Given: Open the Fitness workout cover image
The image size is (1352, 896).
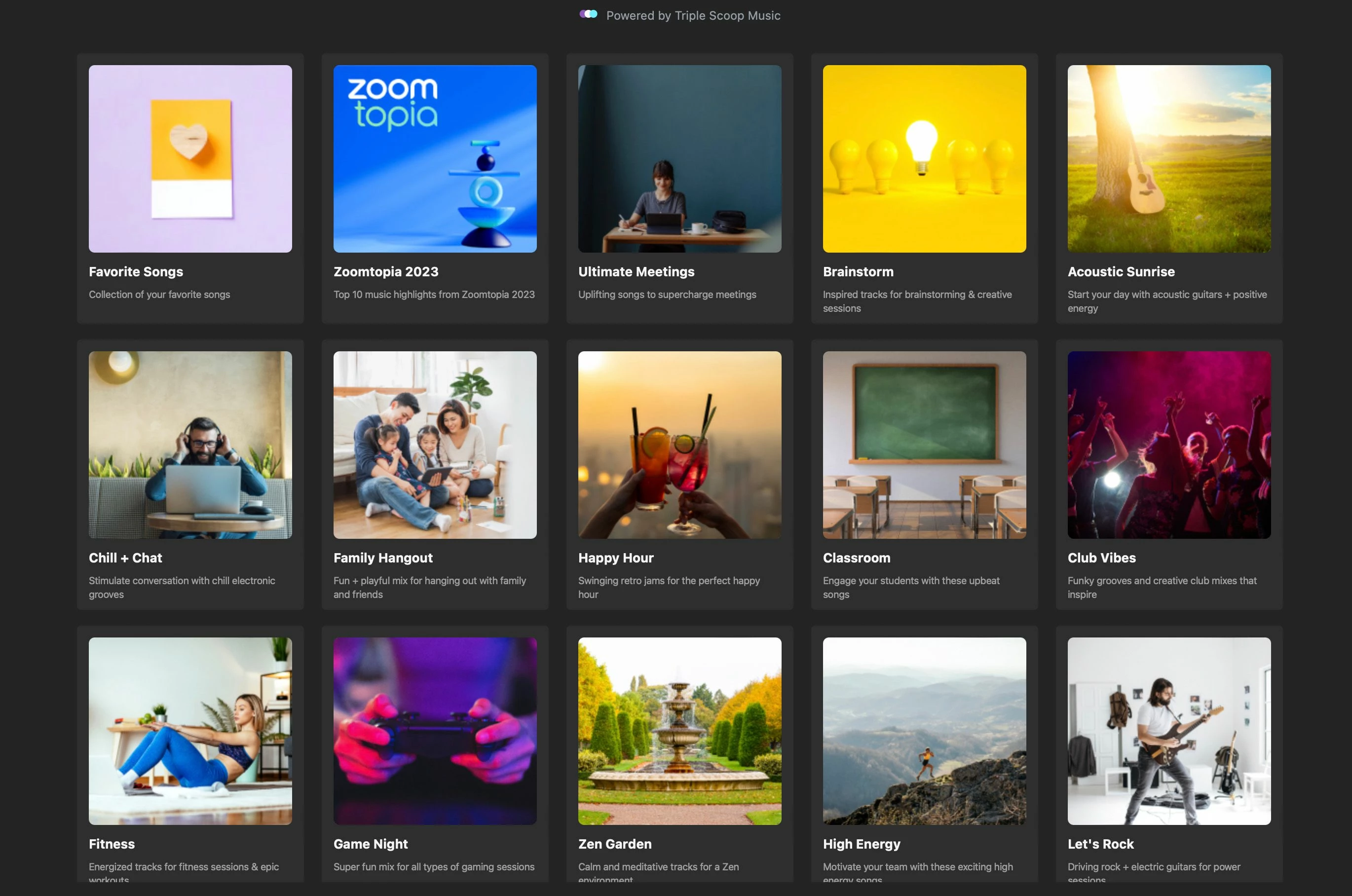Looking at the screenshot, I should pyautogui.click(x=190, y=731).
